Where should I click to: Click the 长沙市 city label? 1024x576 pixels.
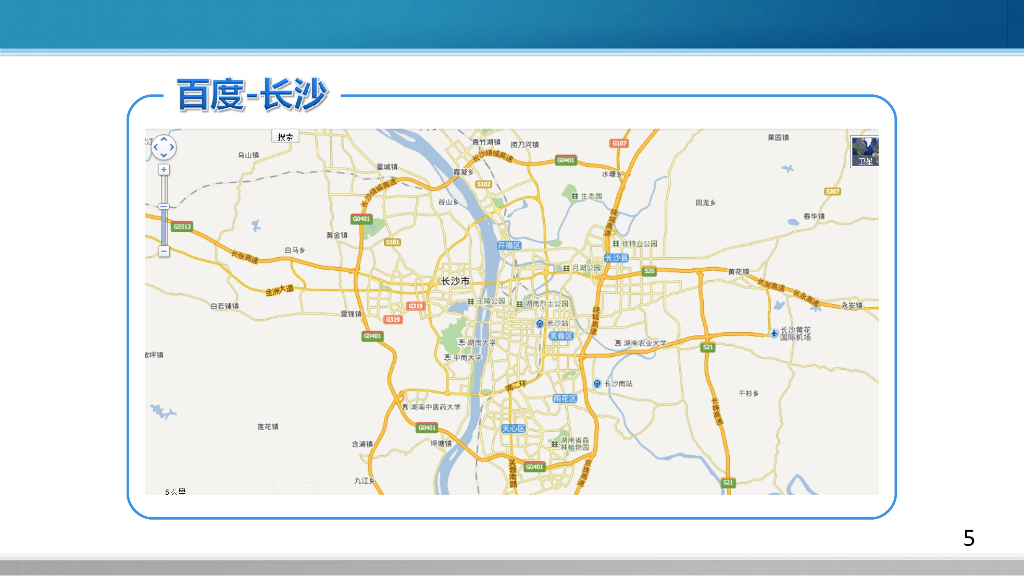(455, 281)
